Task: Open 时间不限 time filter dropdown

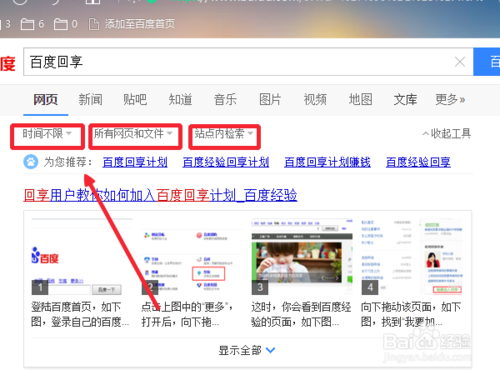Action: [x=47, y=134]
